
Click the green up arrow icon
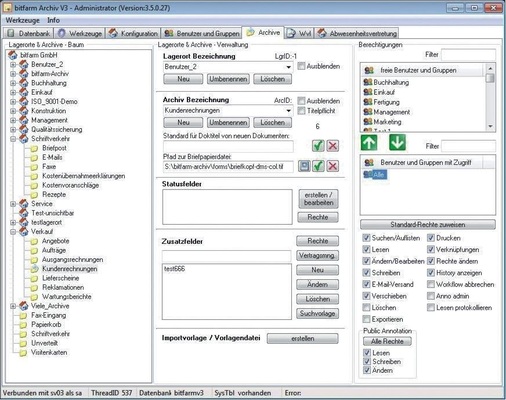coord(369,143)
